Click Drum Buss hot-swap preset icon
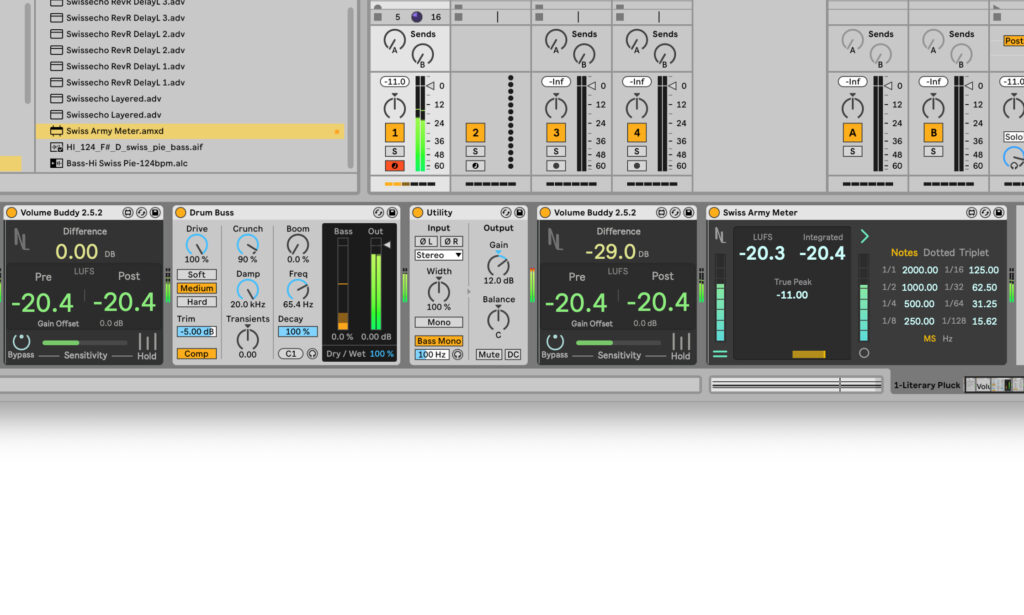 pyautogui.click(x=378, y=213)
